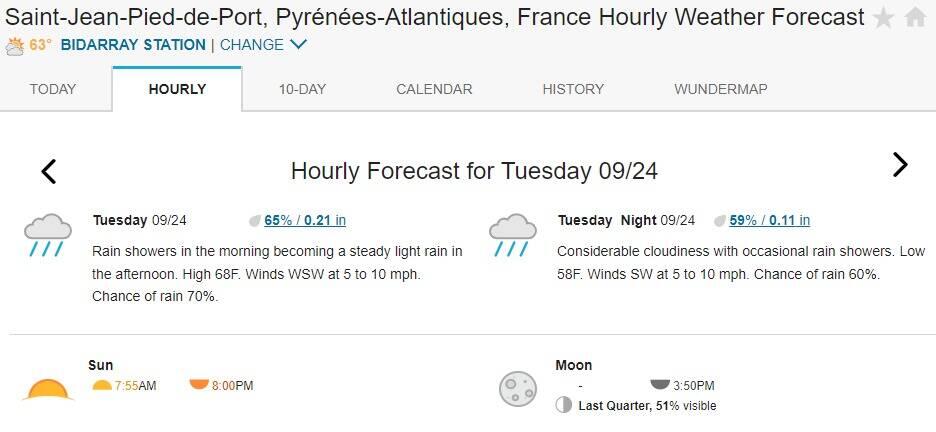
Task: Go to next day with right arrow
Action: point(900,165)
